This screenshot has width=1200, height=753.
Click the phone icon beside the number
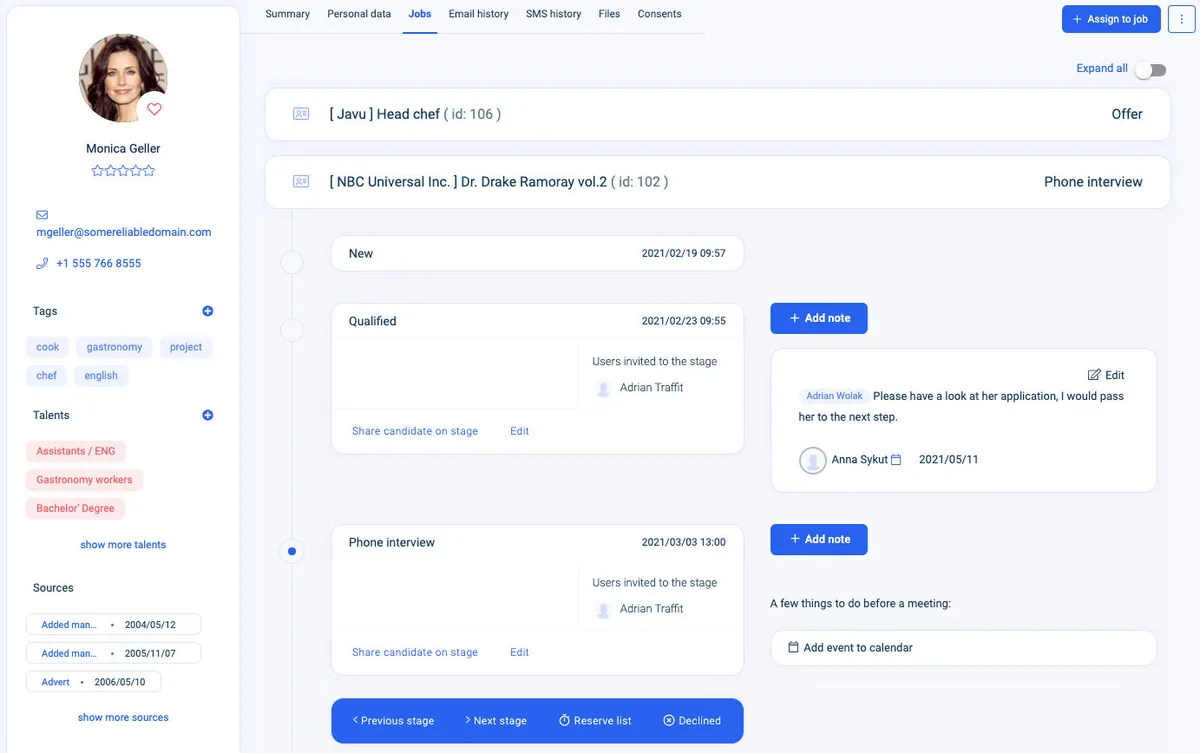point(42,264)
